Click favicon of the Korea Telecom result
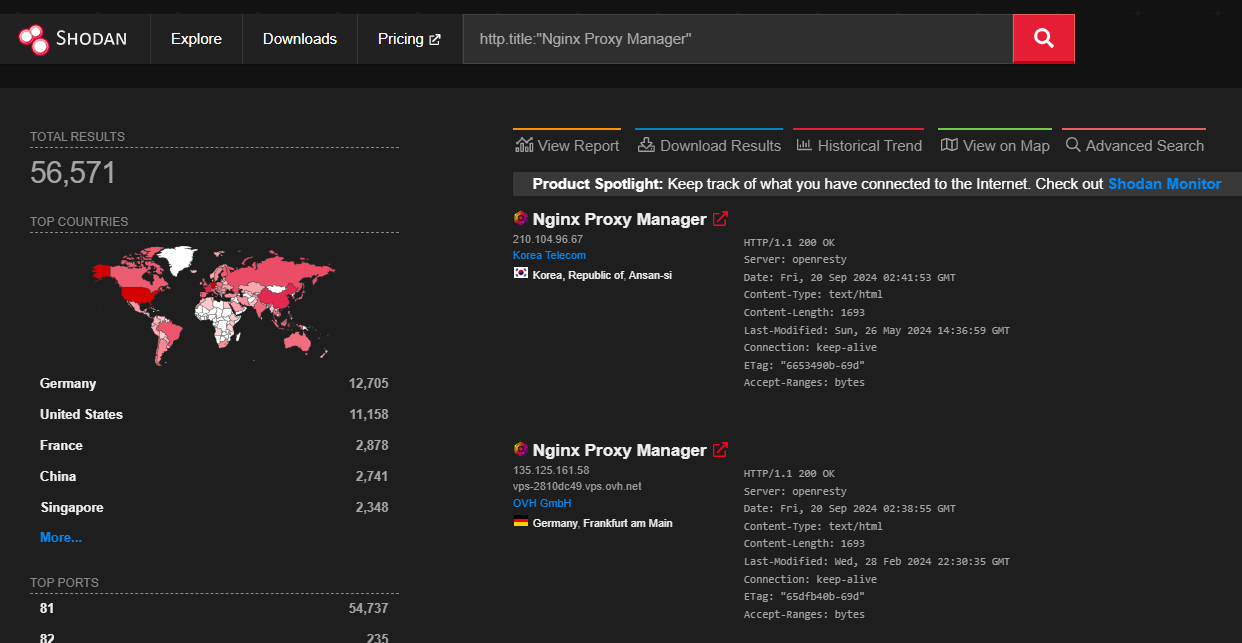This screenshot has height=643, width=1242. 520,218
